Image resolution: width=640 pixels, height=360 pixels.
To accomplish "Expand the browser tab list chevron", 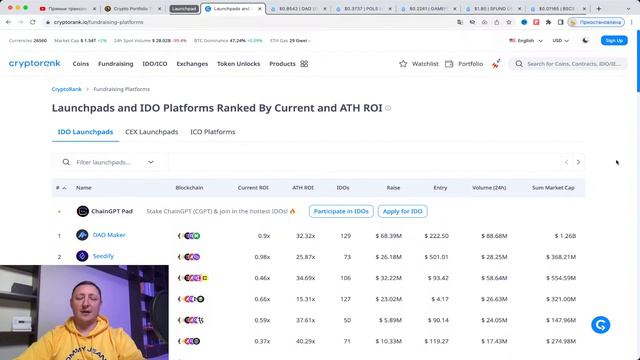I will point(629,9).
